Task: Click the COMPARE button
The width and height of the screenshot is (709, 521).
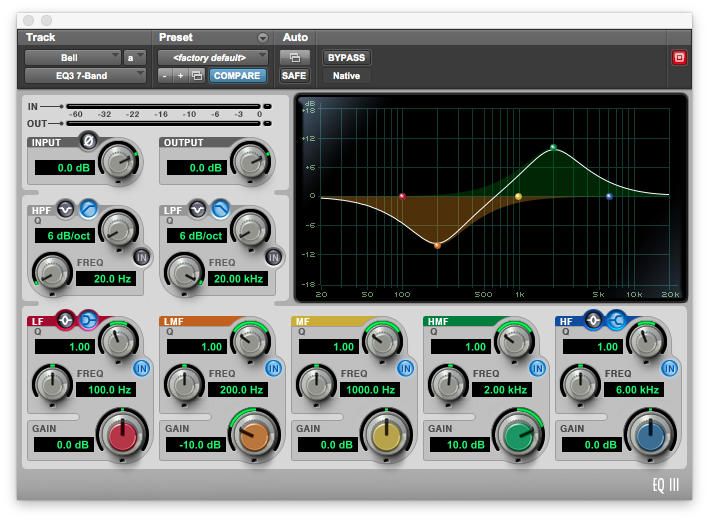Action: (x=237, y=76)
